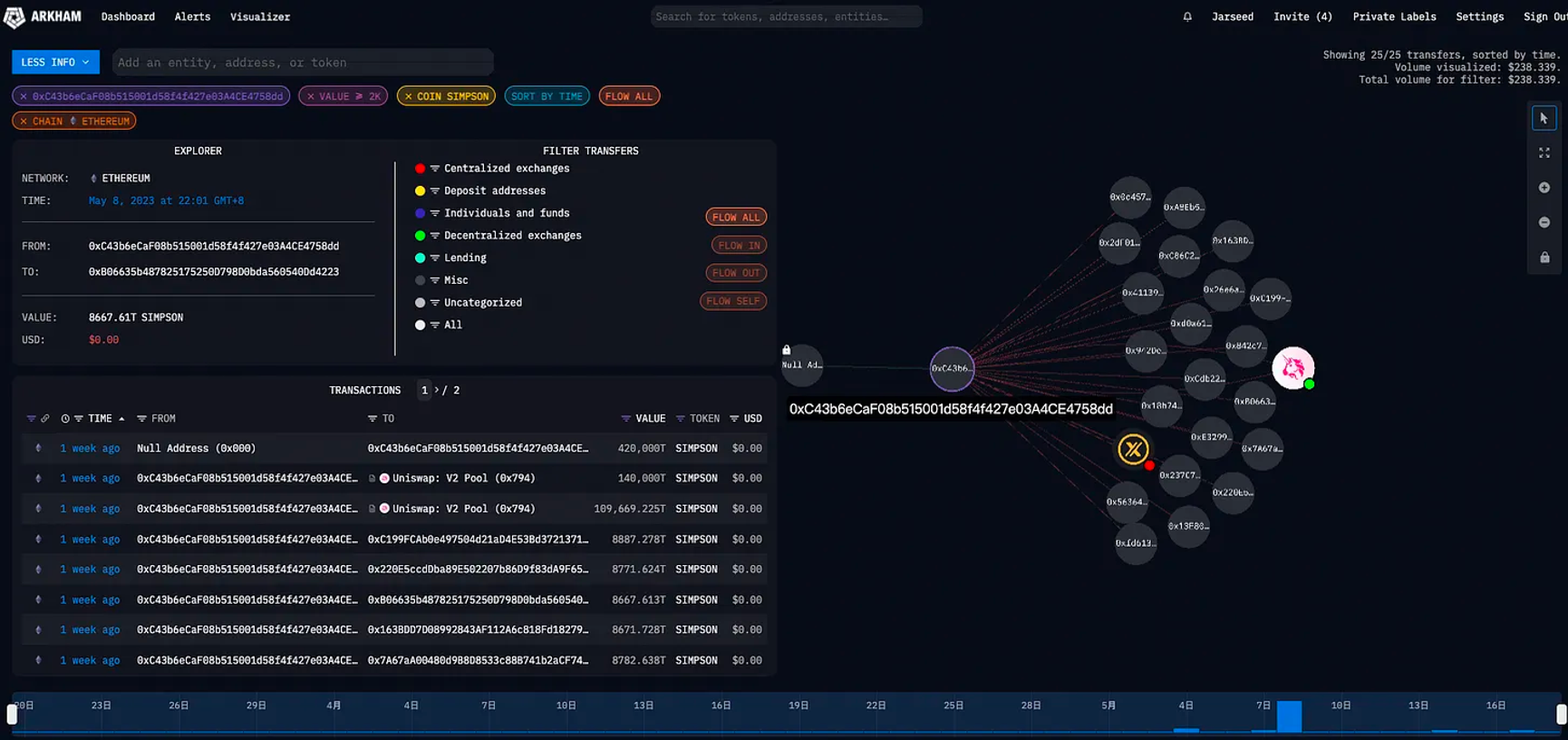The image size is (1568, 740).
Task: Click the lock graph icon in the toolbar
Action: 1544,258
